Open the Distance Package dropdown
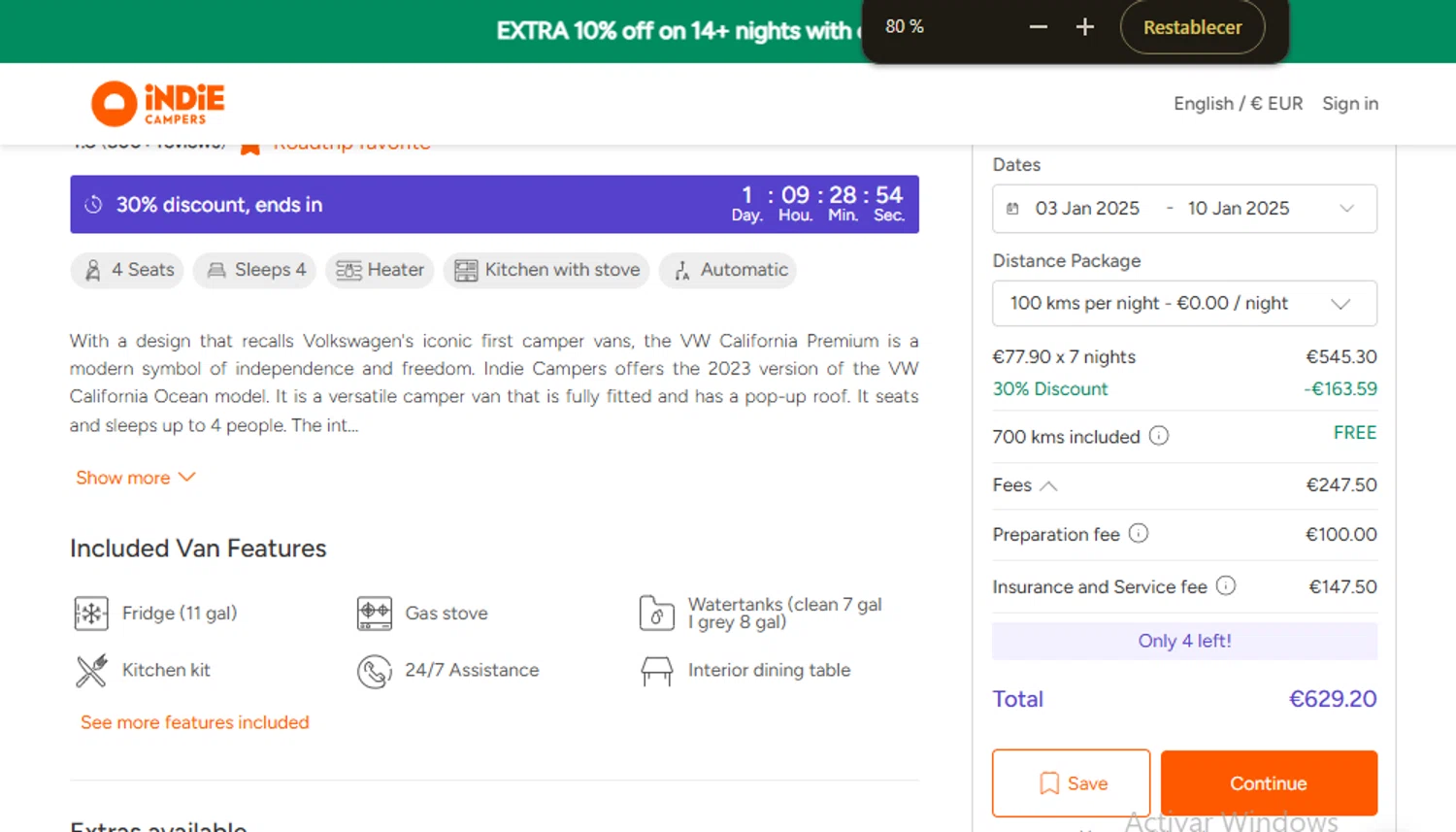The height and width of the screenshot is (832, 1456). [1184, 304]
